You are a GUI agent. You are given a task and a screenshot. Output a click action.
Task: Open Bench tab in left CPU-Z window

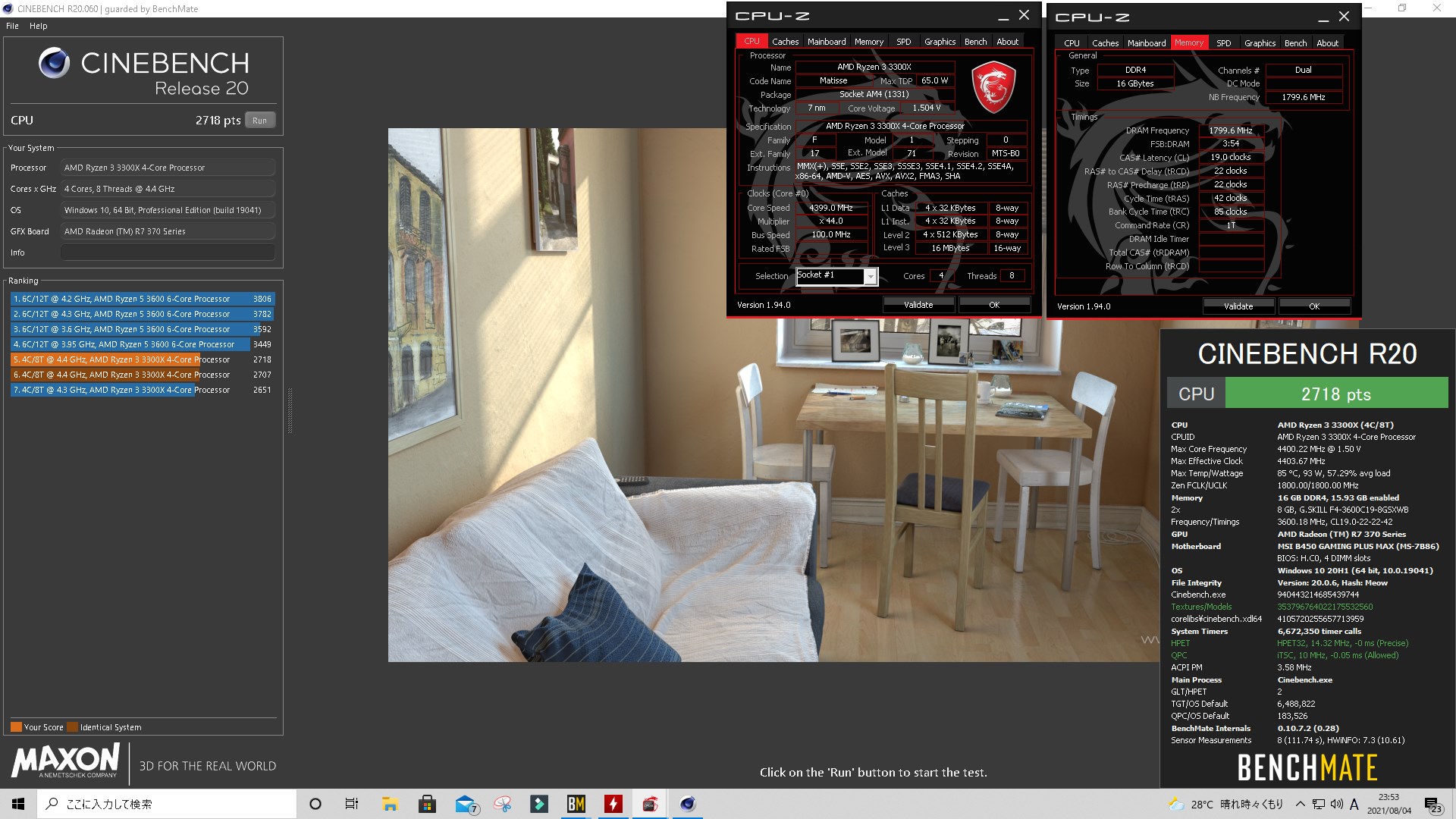coord(976,42)
